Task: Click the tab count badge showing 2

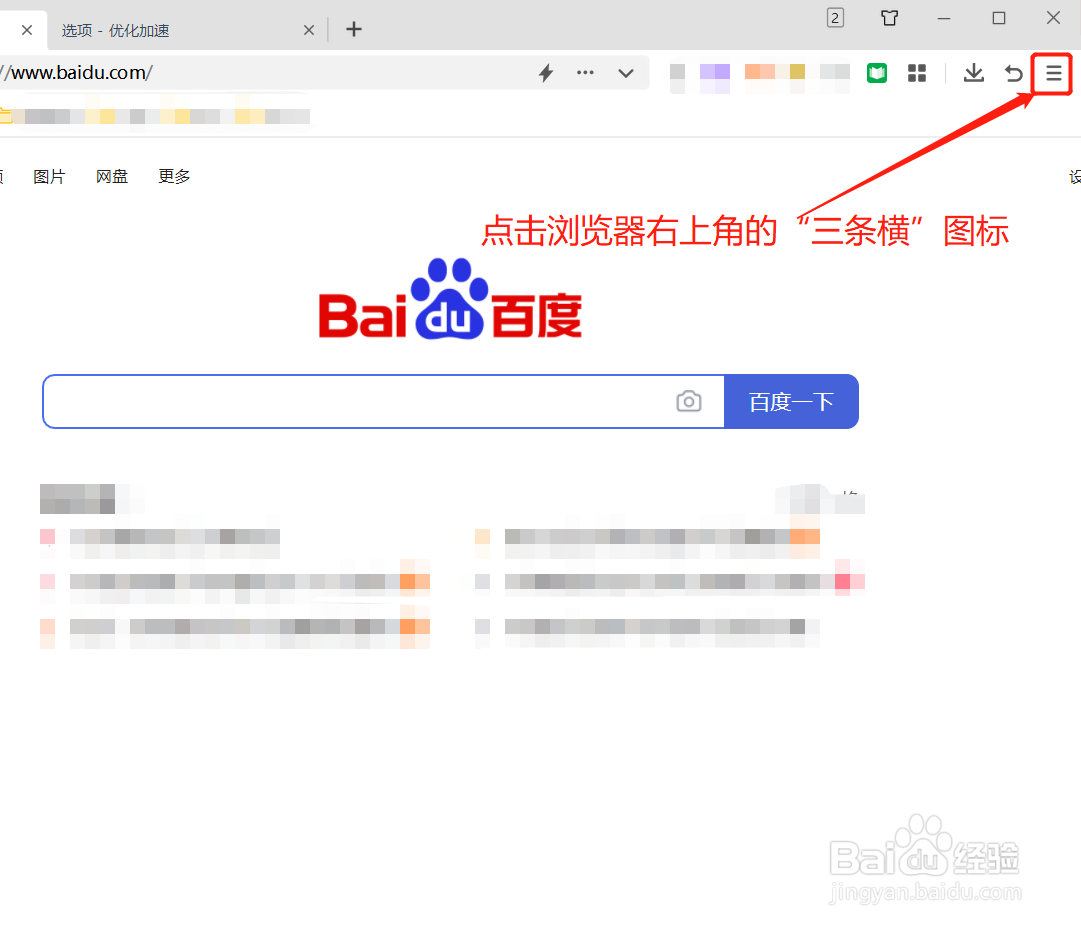Action: (x=835, y=18)
